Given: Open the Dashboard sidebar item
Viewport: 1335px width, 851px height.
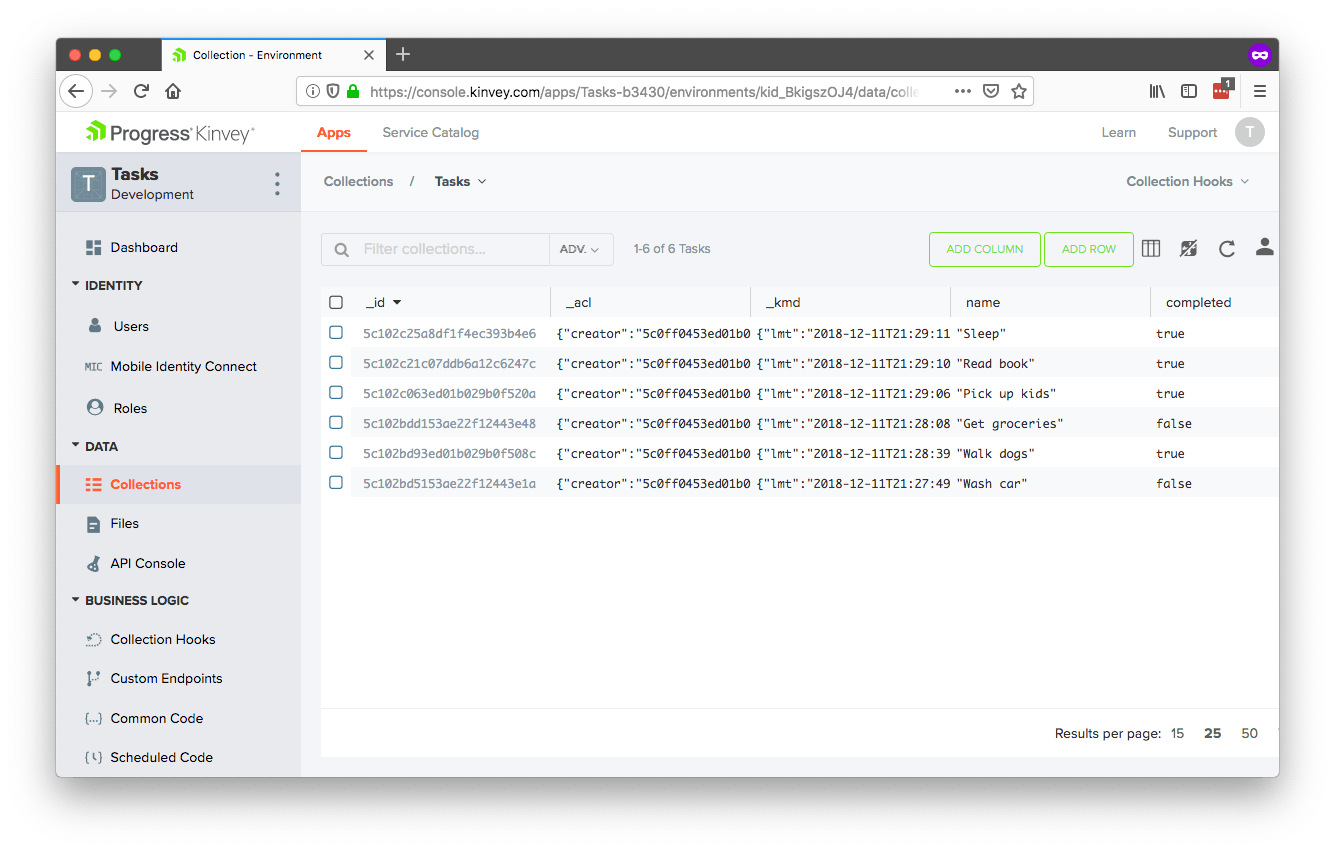Looking at the screenshot, I should point(143,248).
